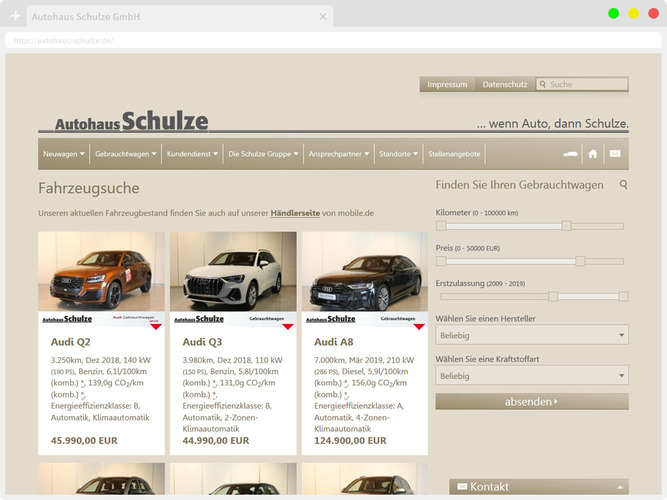Click the Suche search field
Screen dimensions: 667x500
[586, 85]
